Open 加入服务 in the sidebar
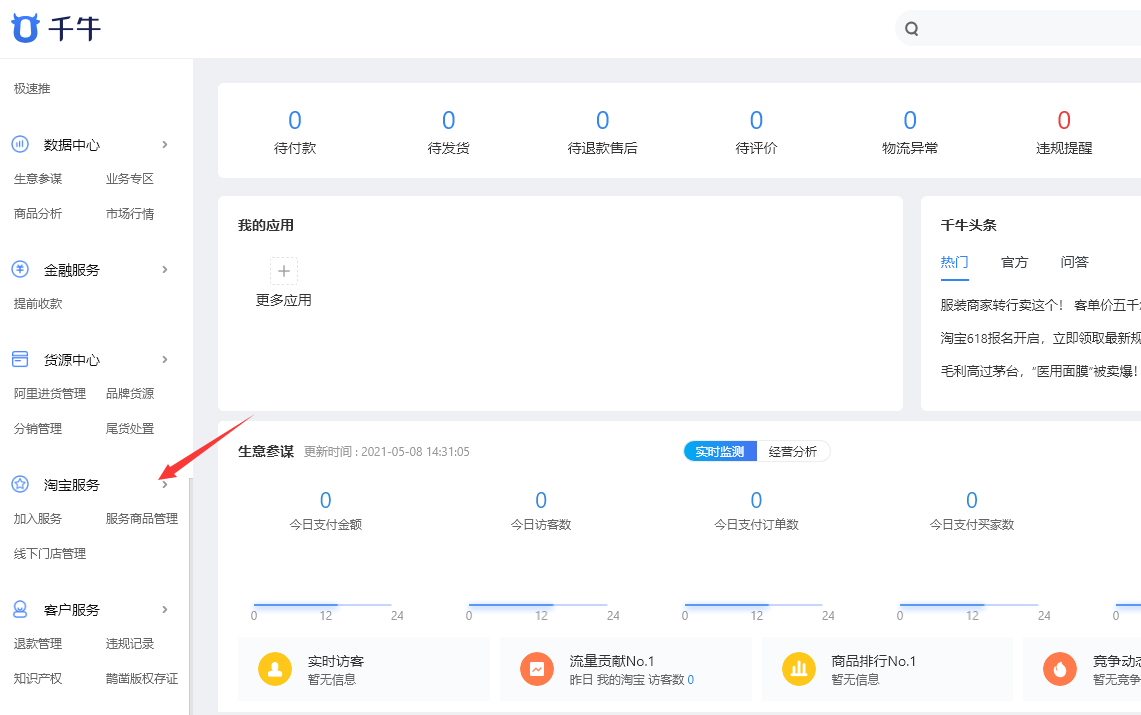The width and height of the screenshot is (1141, 715). coord(38,519)
